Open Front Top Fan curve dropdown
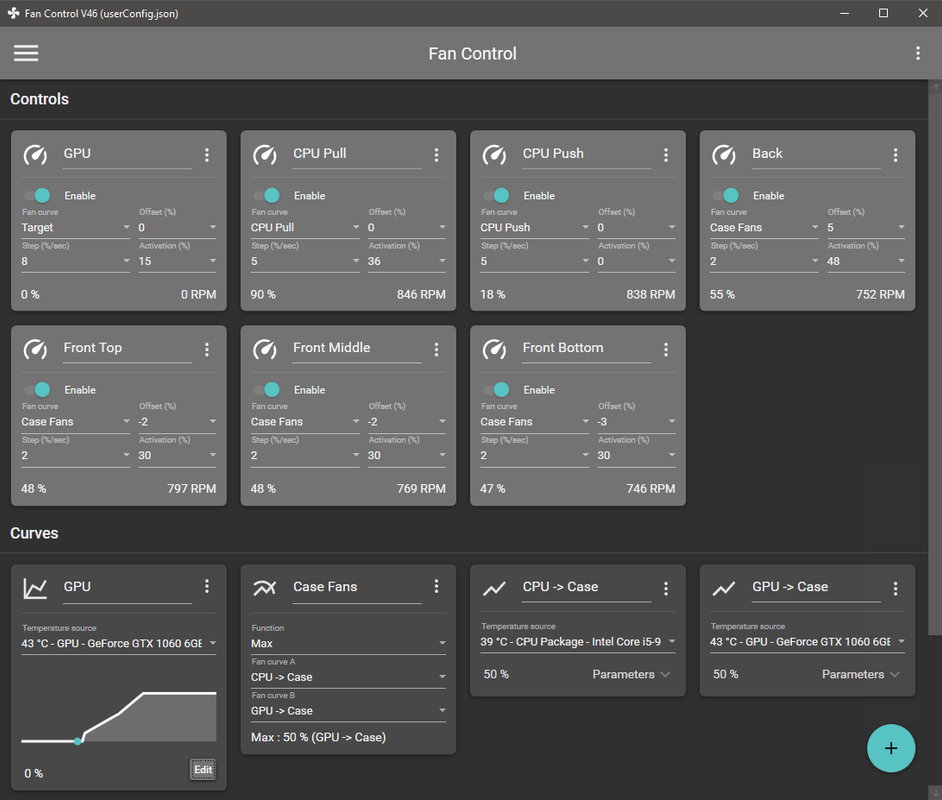This screenshot has width=942, height=800. point(76,422)
